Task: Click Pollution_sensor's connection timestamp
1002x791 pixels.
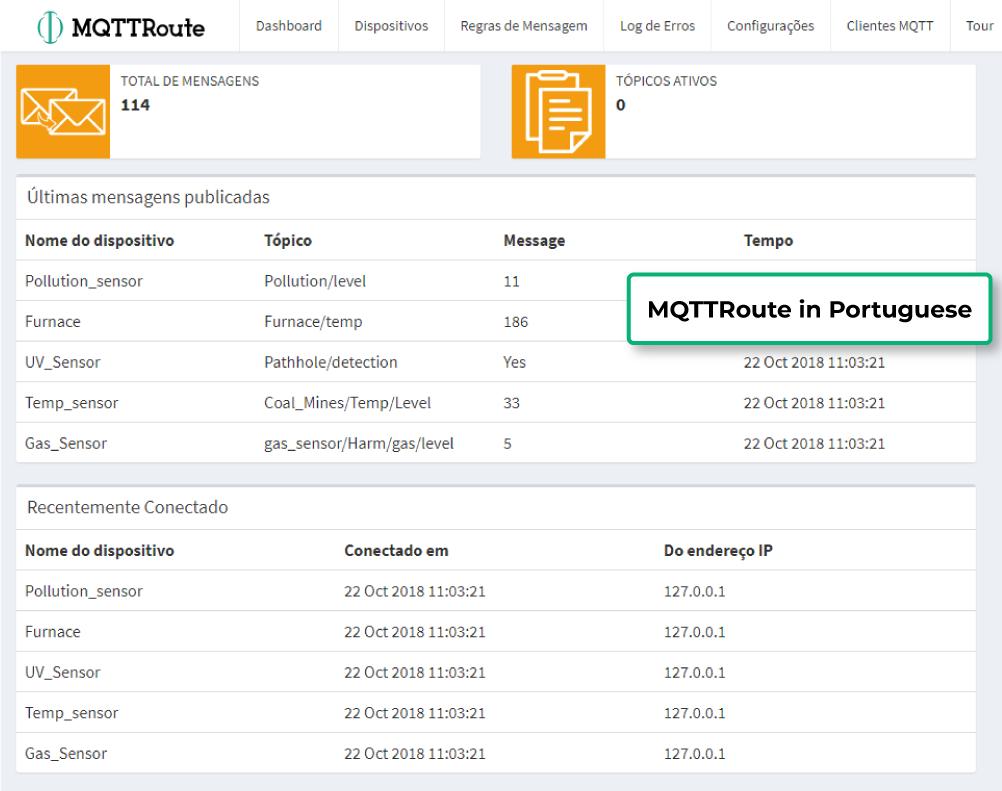Action: click(x=415, y=591)
